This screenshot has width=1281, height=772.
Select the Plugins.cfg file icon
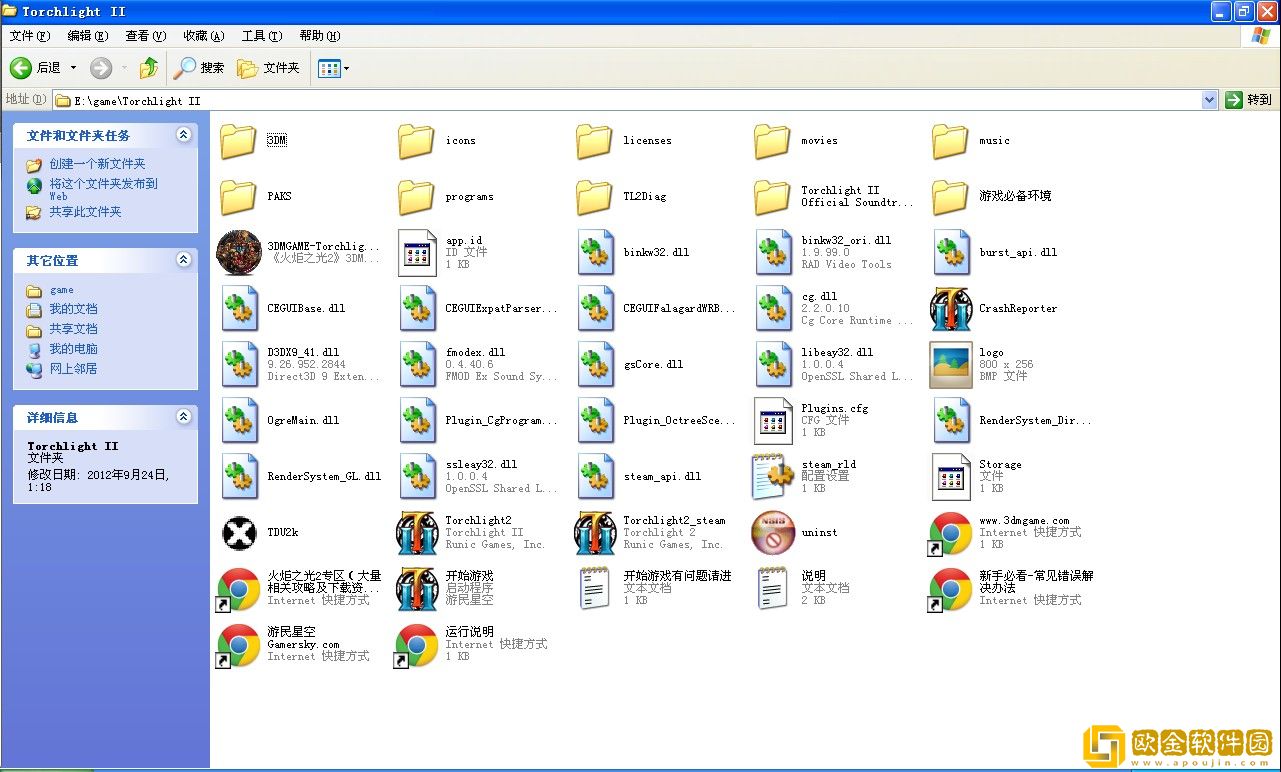click(772, 421)
